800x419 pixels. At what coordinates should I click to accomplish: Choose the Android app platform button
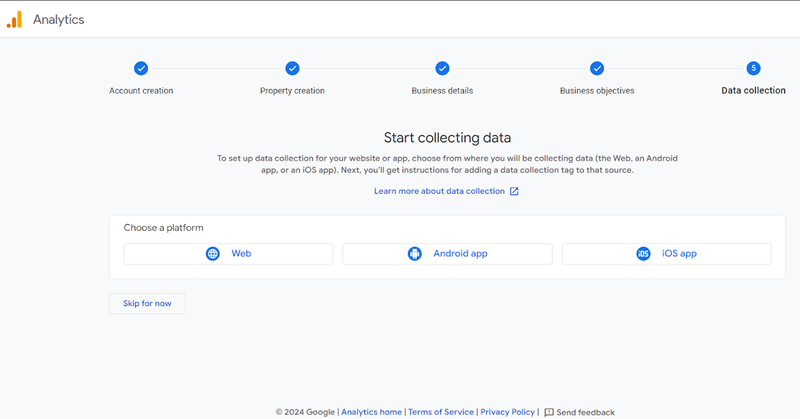pyautogui.click(x=447, y=254)
